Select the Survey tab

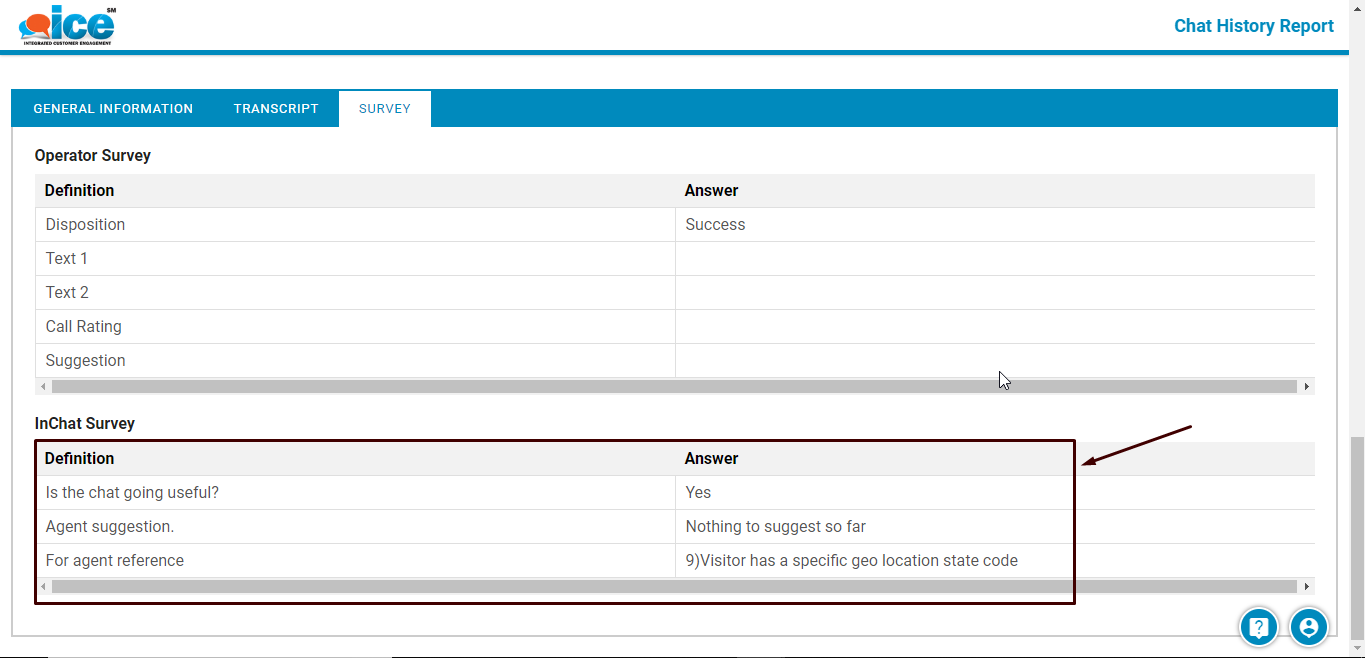tap(385, 109)
